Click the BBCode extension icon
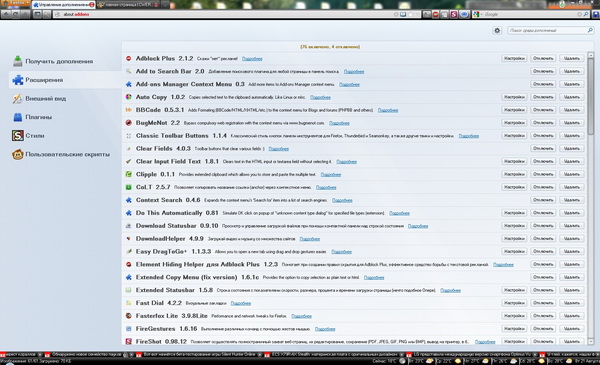This screenshot has height=365, width=600. coord(129,110)
